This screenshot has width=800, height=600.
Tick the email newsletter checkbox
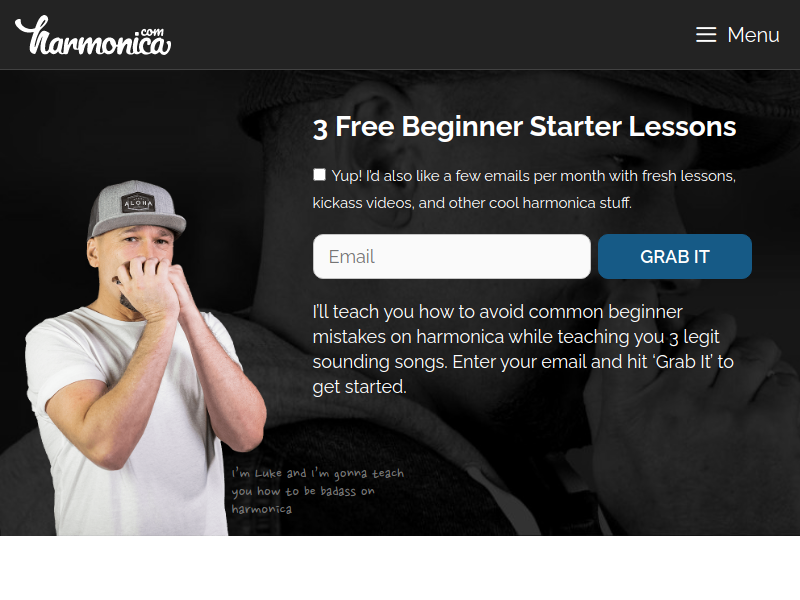(319, 175)
